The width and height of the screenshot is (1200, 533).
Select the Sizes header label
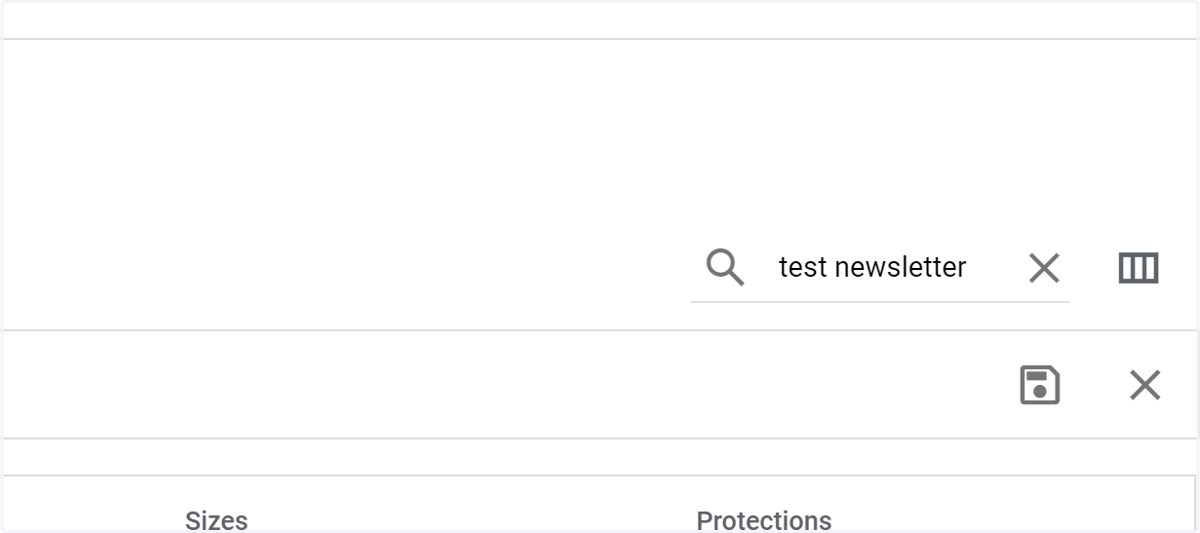(x=216, y=520)
